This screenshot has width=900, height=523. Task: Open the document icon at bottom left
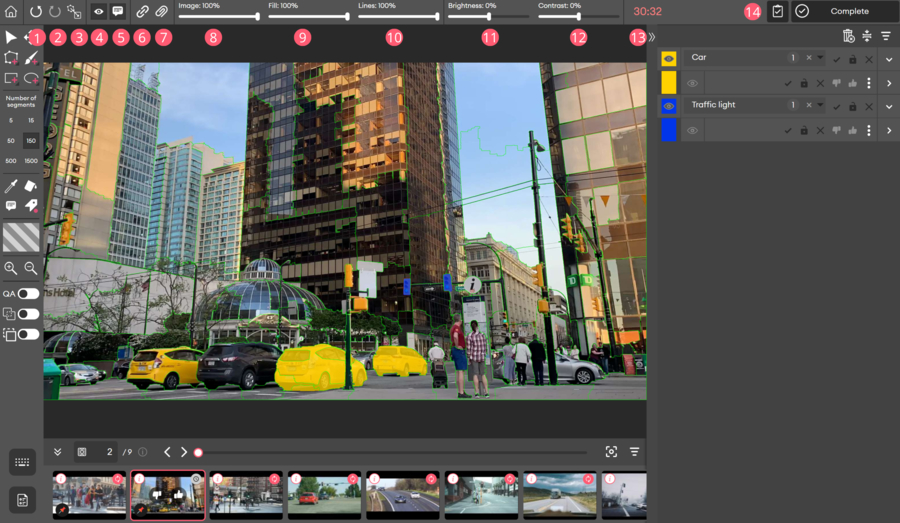(22, 500)
